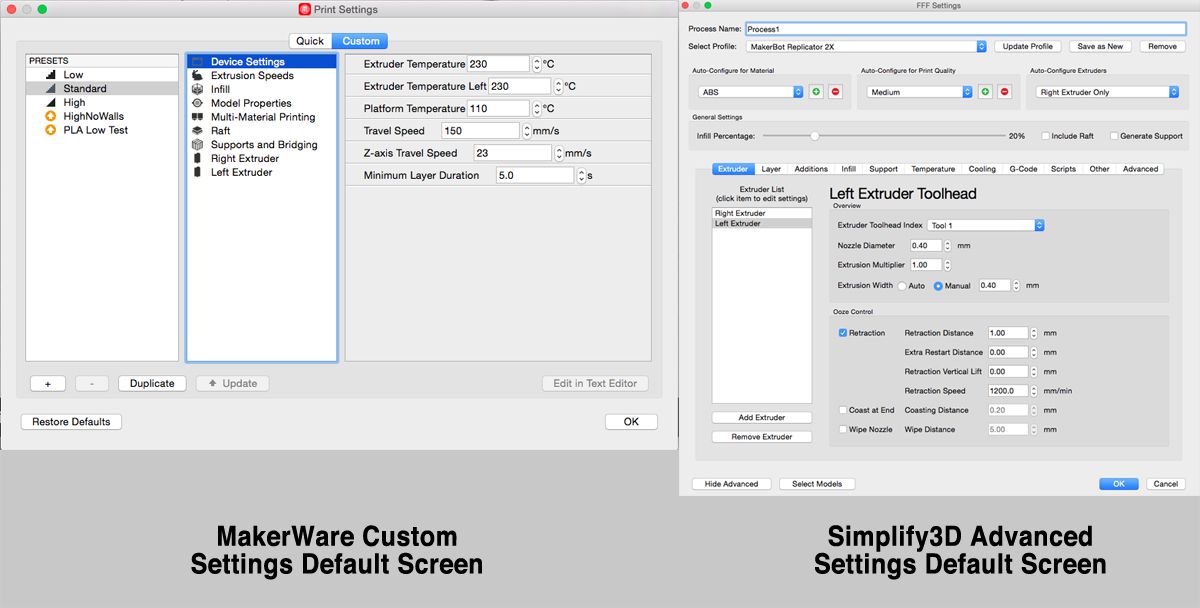
Task: Click the Process Name input field
Action: click(x=966, y=29)
